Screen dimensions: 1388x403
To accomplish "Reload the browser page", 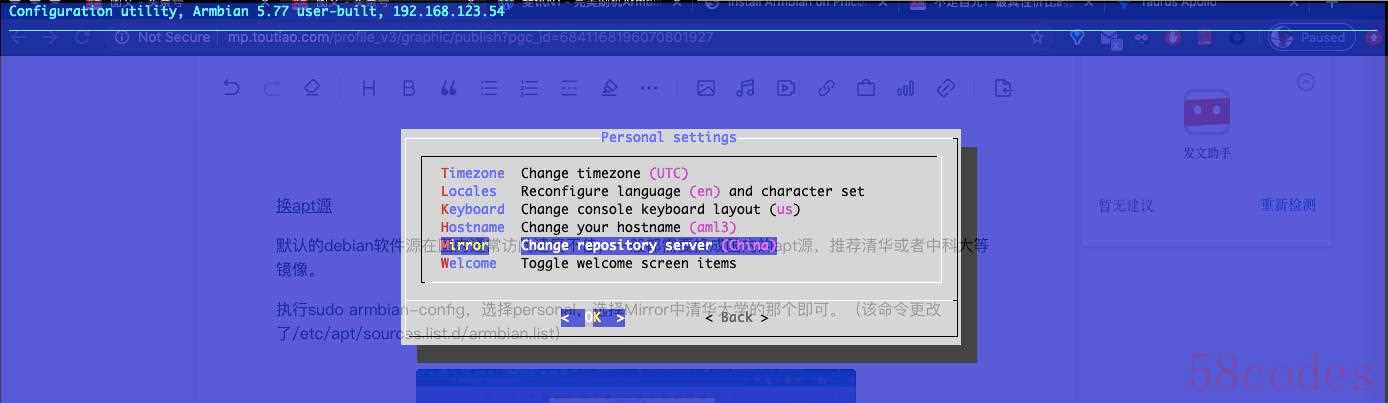I will [x=83, y=37].
